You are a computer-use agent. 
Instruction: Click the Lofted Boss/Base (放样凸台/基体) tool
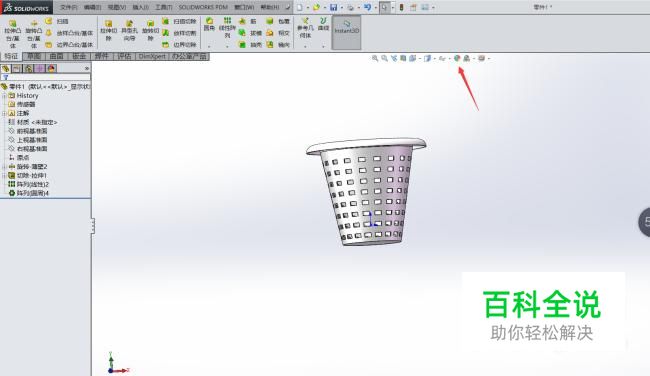click(x=69, y=33)
